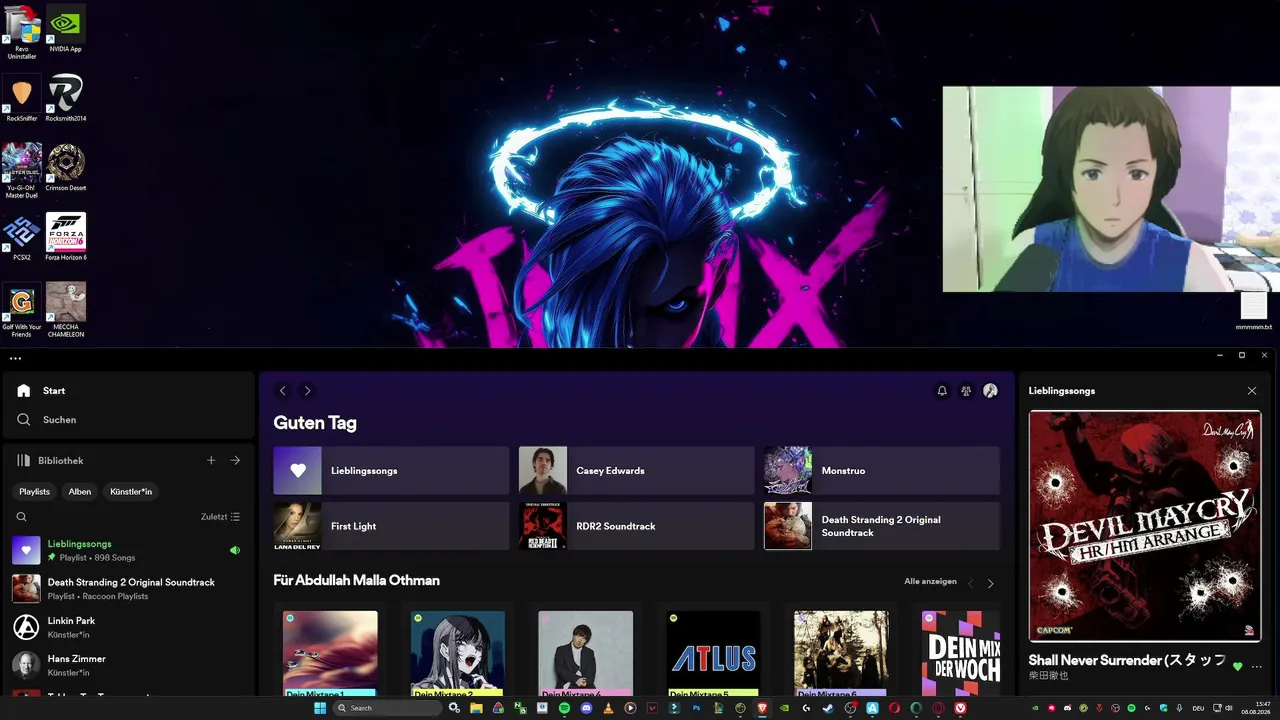Image resolution: width=1280 pixels, height=720 pixels.
Task: Click the Bibliothek library label
Action: click(60, 461)
